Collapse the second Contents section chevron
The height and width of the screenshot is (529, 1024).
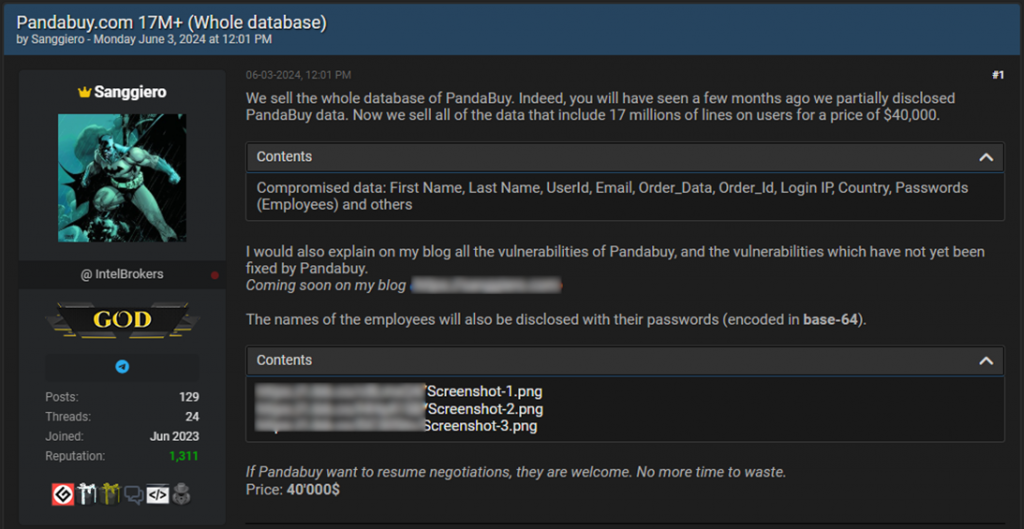tap(986, 361)
